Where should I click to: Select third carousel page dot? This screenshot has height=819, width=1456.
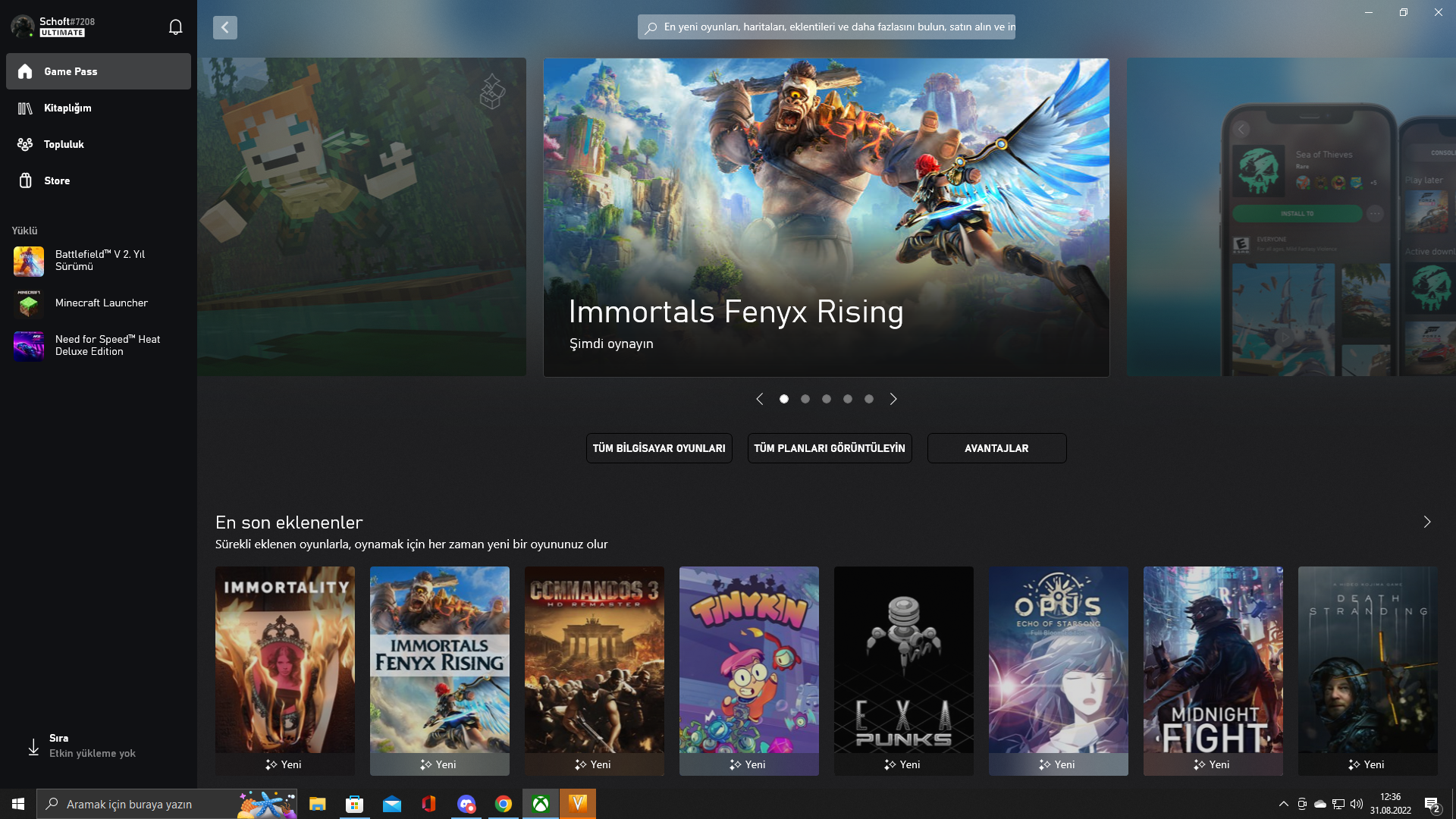click(x=827, y=399)
